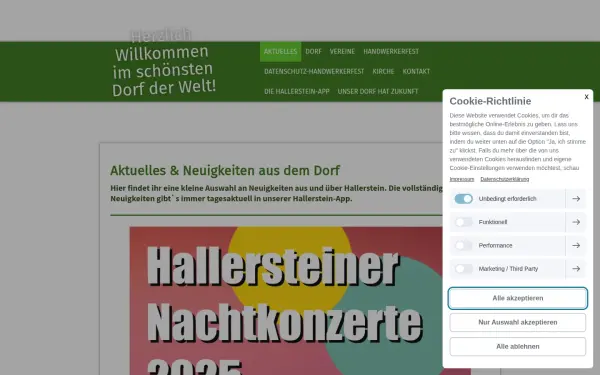The height and width of the screenshot is (375, 600).
Task: Open the Handwerkerfest menu item
Action: [x=391, y=51]
